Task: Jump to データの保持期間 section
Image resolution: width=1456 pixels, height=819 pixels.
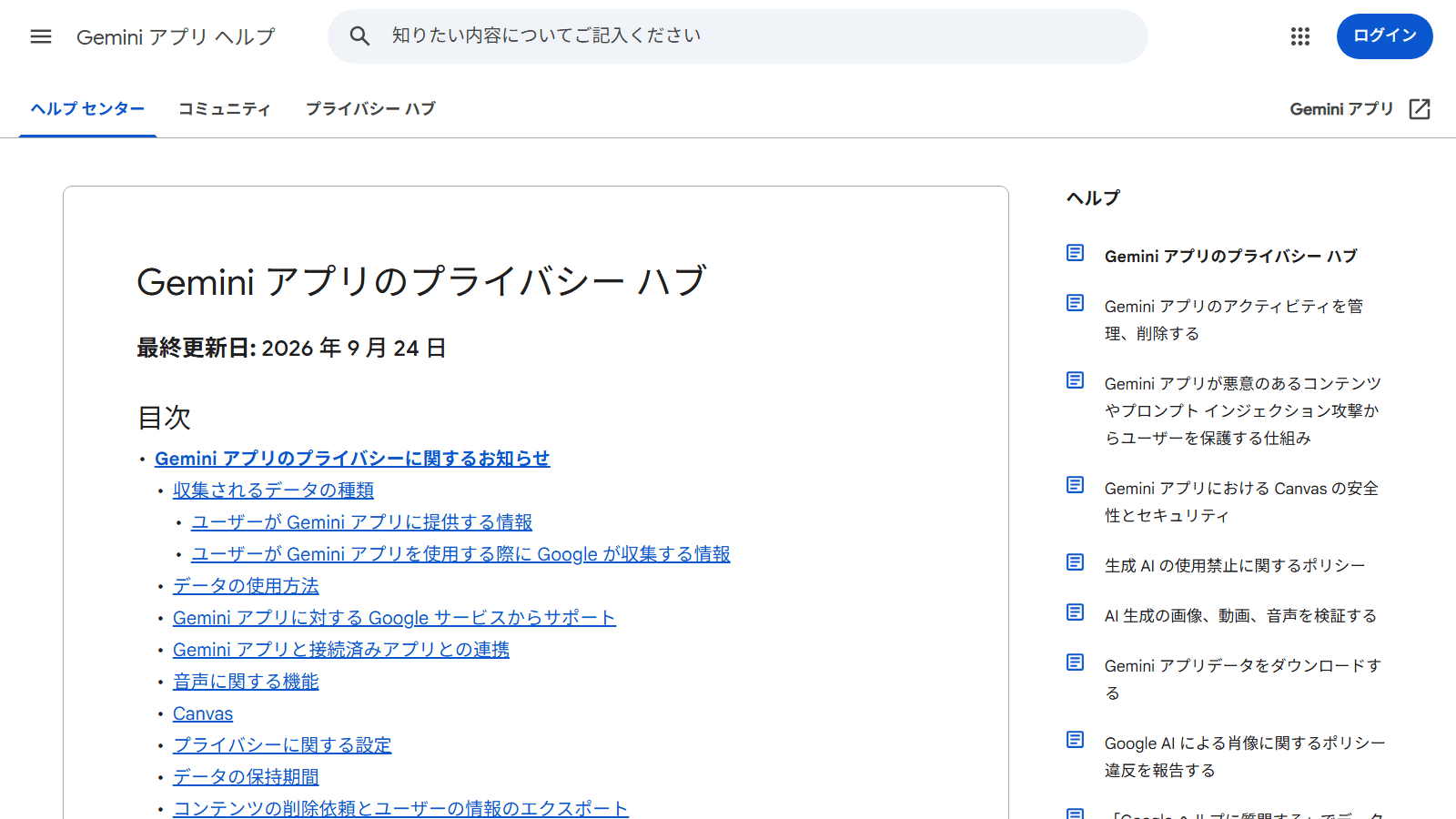Action: click(246, 777)
